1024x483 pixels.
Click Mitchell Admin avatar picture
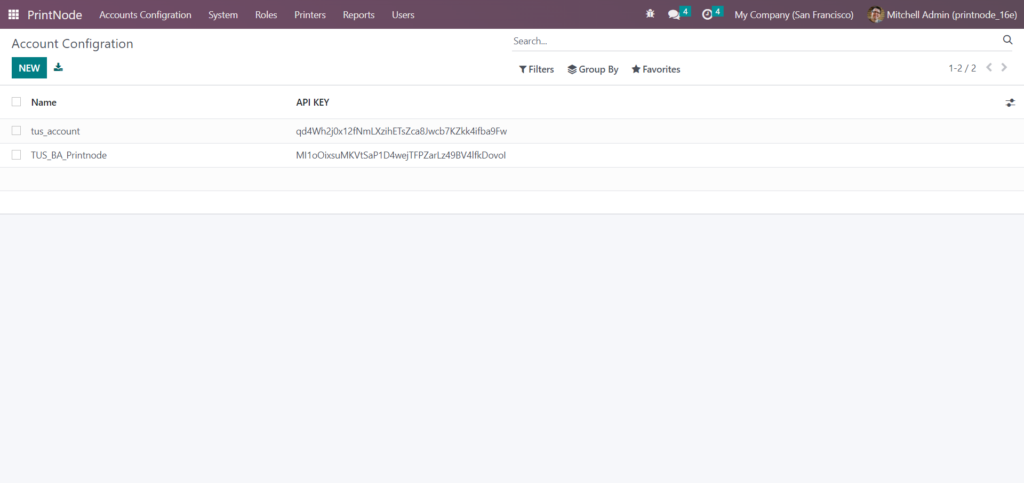point(876,14)
